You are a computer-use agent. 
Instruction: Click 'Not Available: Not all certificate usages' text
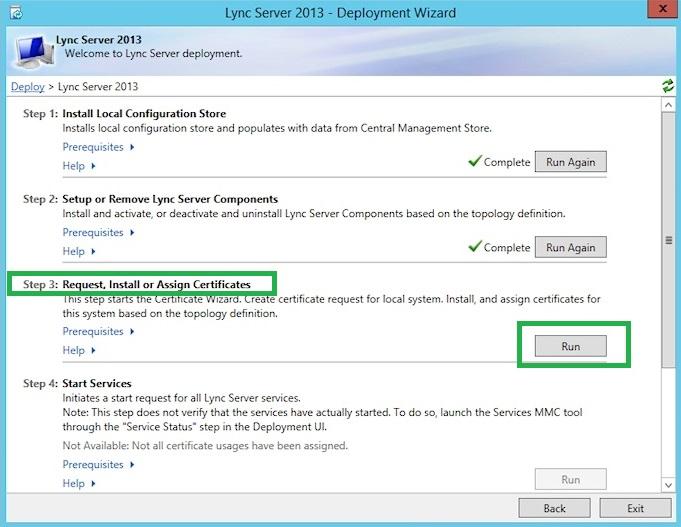click(205, 446)
